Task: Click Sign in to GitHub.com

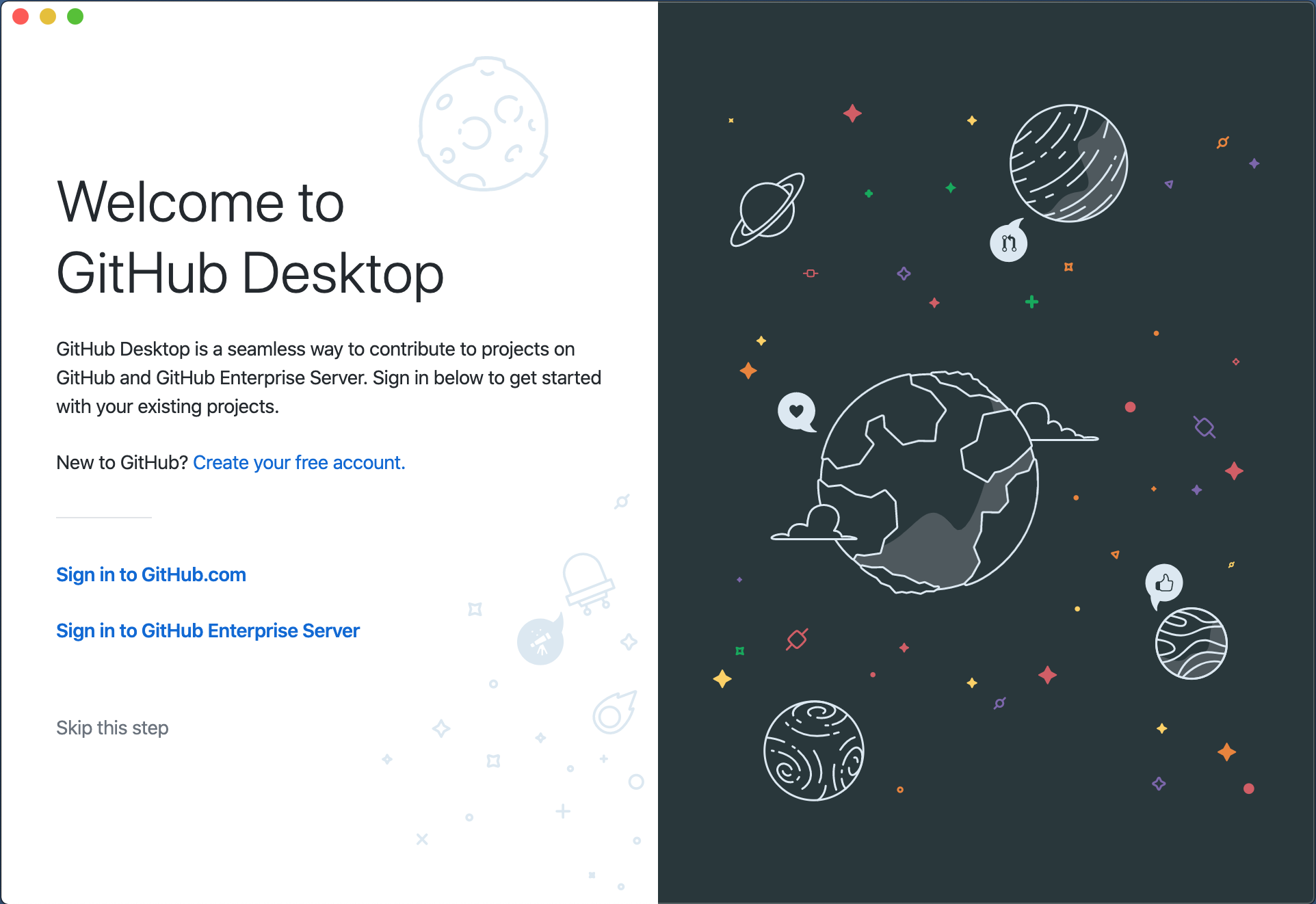Action: [151, 575]
